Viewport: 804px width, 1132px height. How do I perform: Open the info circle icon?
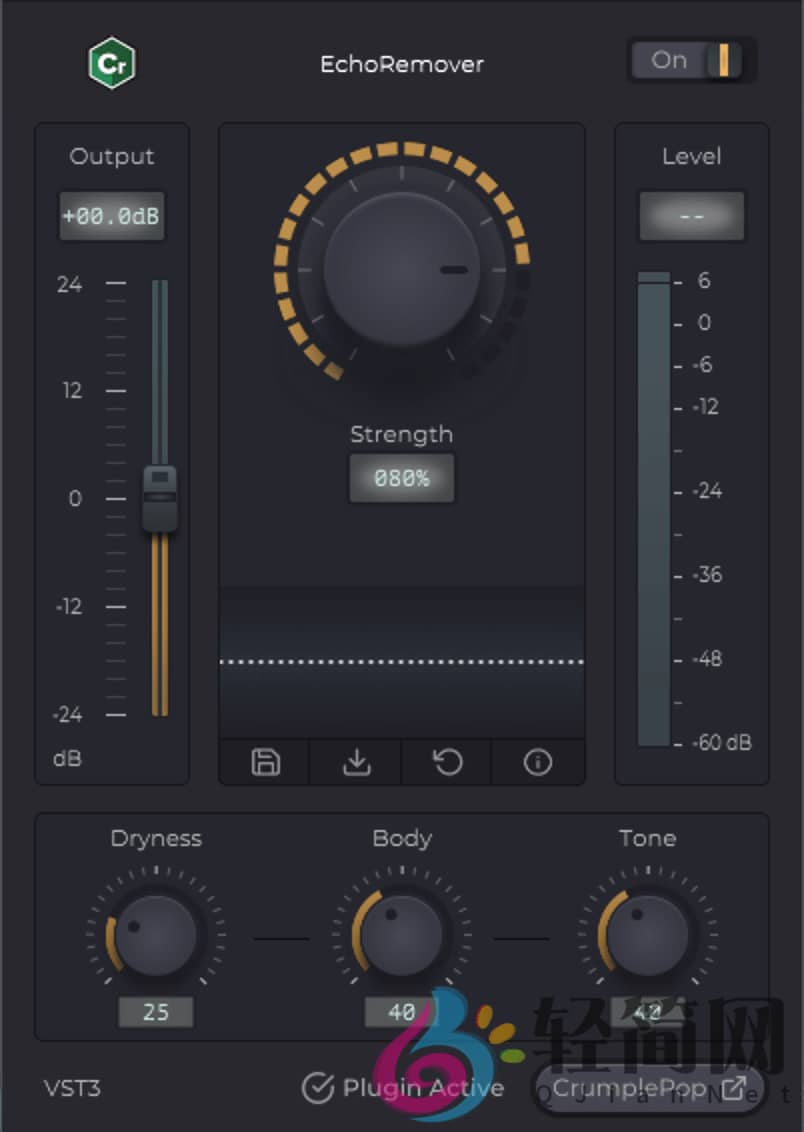[x=538, y=763]
